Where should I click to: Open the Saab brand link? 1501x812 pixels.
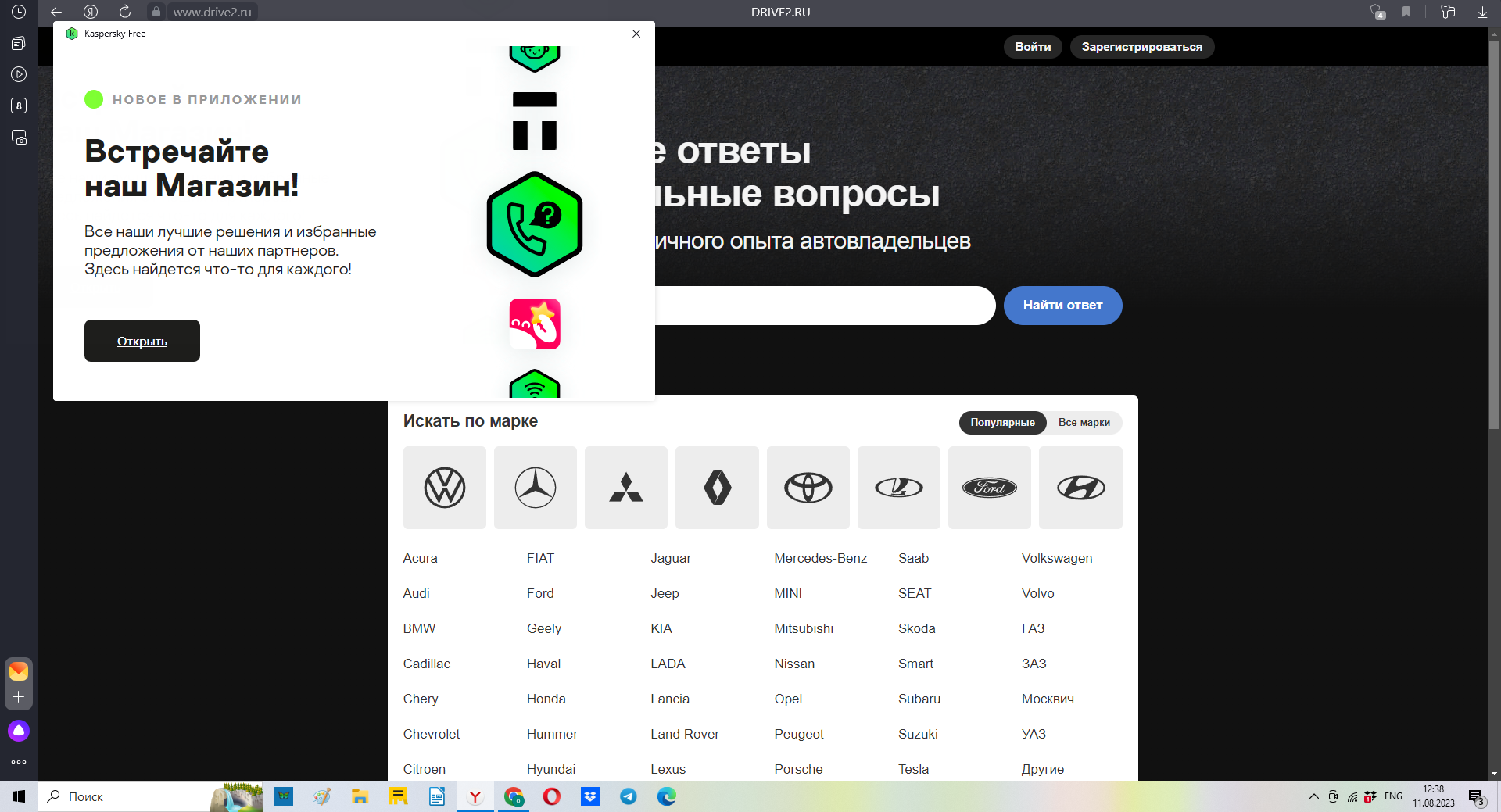click(913, 558)
